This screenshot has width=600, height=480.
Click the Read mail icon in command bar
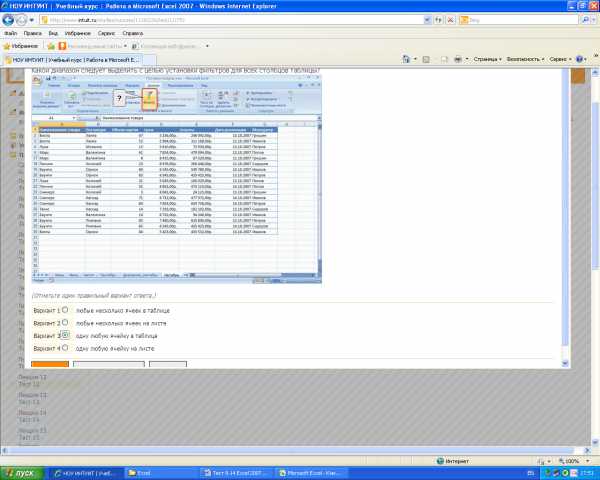tap(444, 59)
